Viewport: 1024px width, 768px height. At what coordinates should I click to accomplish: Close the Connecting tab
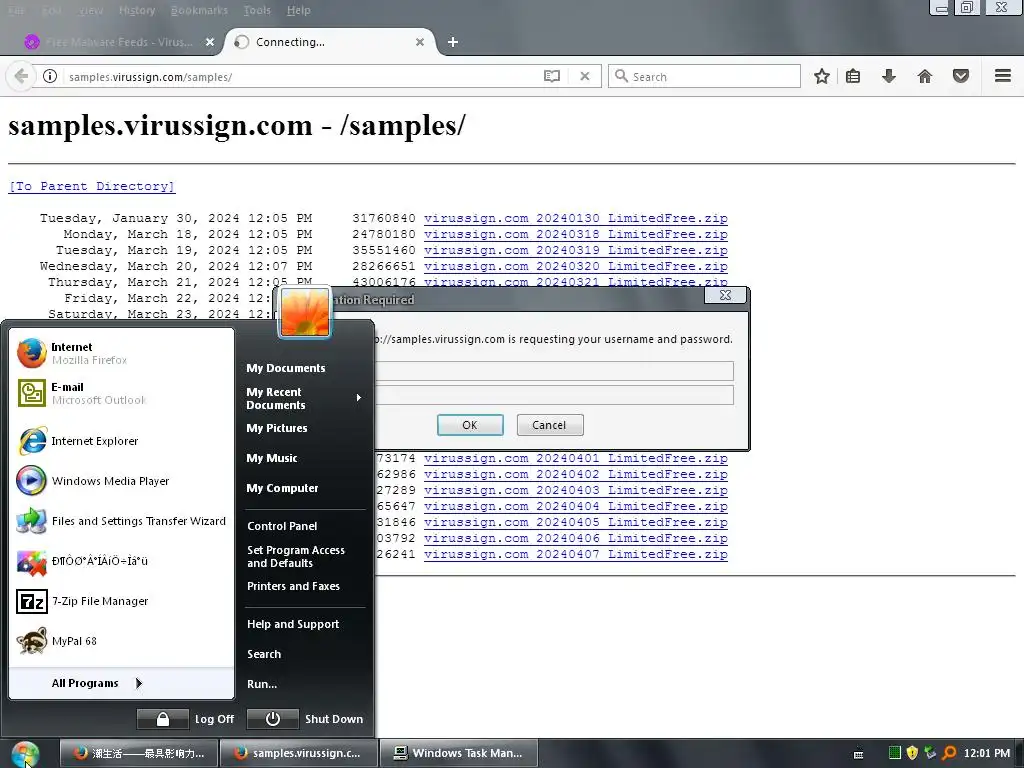click(420, 42)
